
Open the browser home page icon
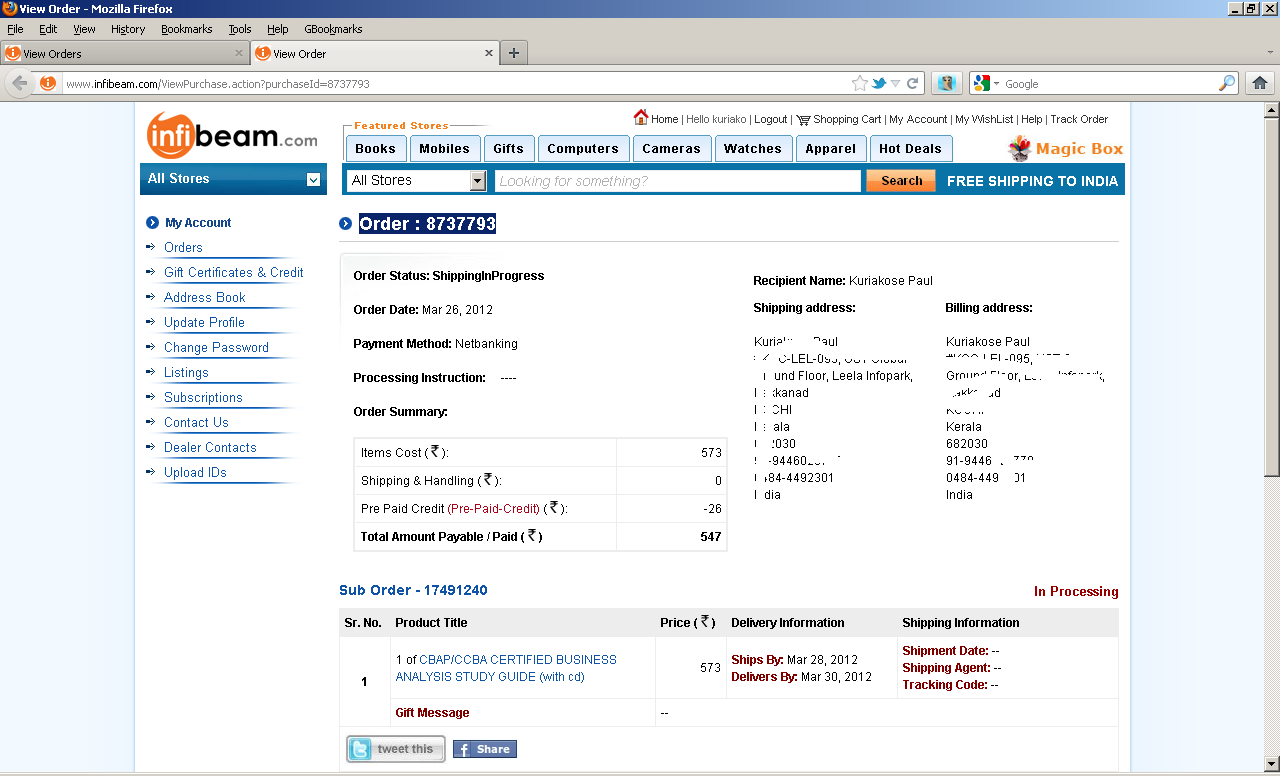coord(1259,83)
